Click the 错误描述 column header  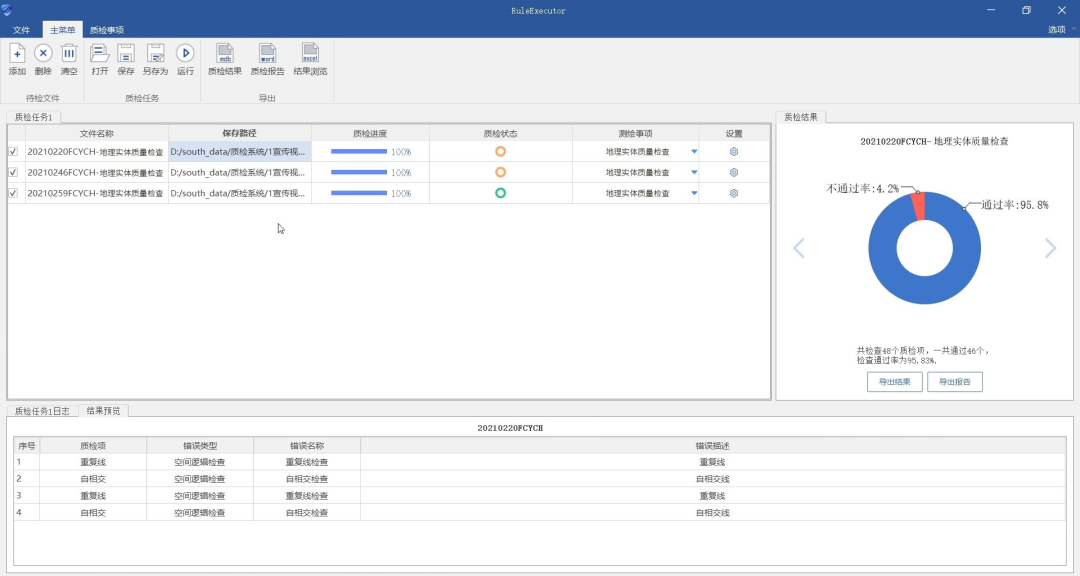(x=712, y=446)
